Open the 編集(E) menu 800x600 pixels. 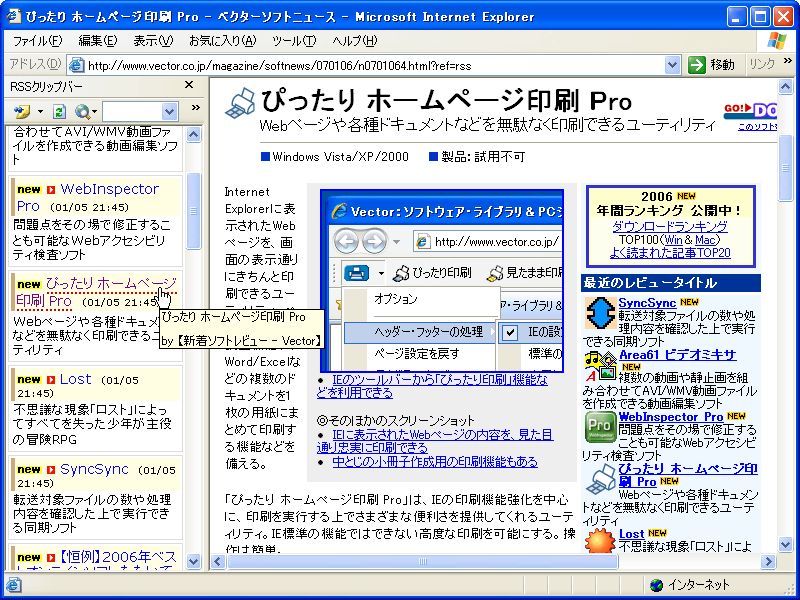[97, 41]
